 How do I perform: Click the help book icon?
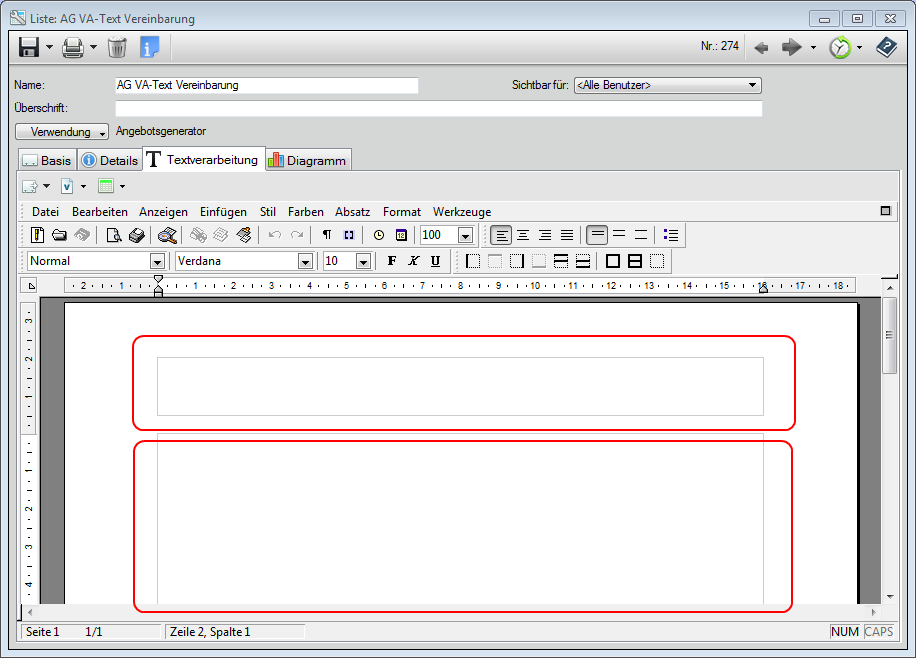point(886,47)
